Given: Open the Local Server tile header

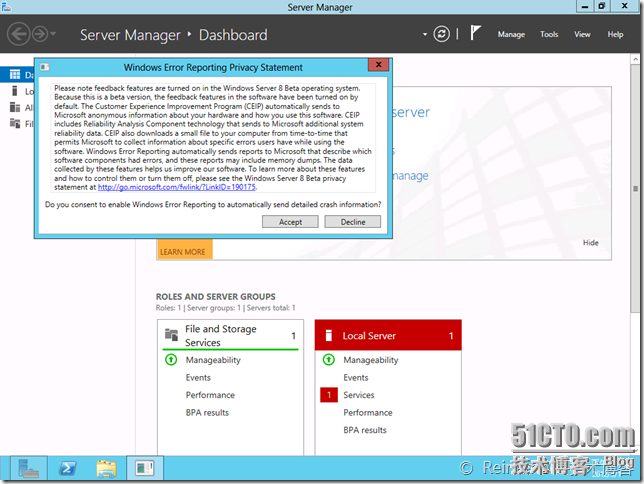Looking at the screenshot, I should coord(388,335).
